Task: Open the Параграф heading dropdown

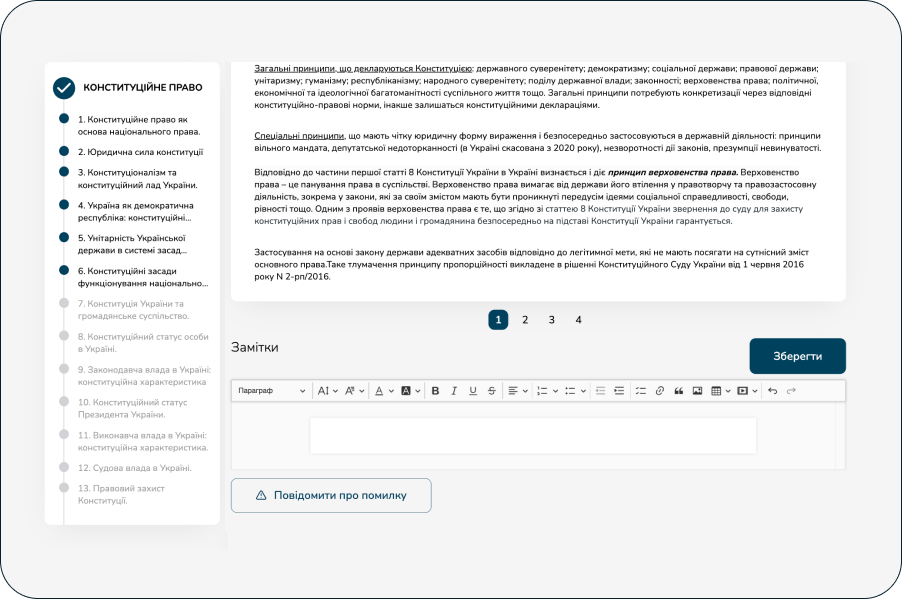Action: click(x=271, y=391)
